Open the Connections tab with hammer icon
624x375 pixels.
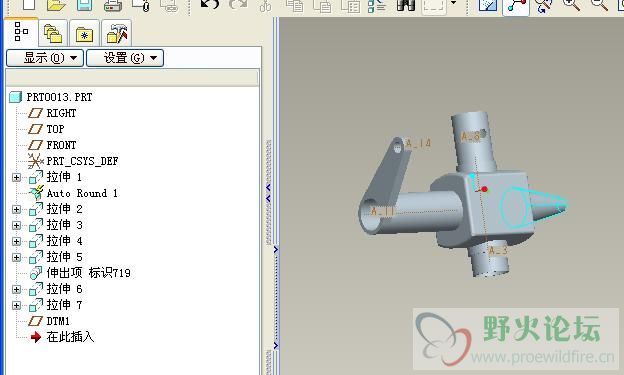coord(117,33)
